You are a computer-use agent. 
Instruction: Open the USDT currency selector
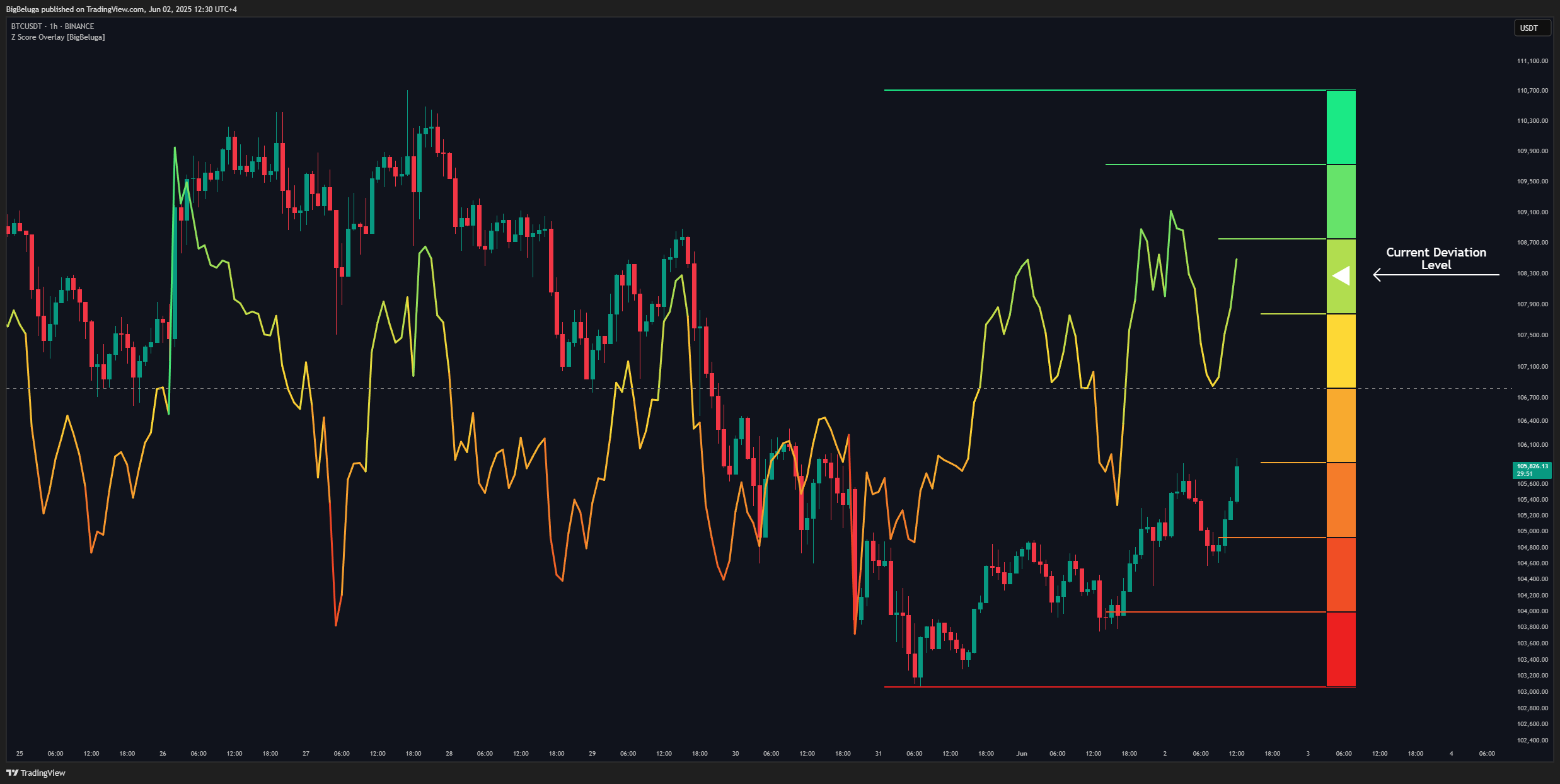1532,28
